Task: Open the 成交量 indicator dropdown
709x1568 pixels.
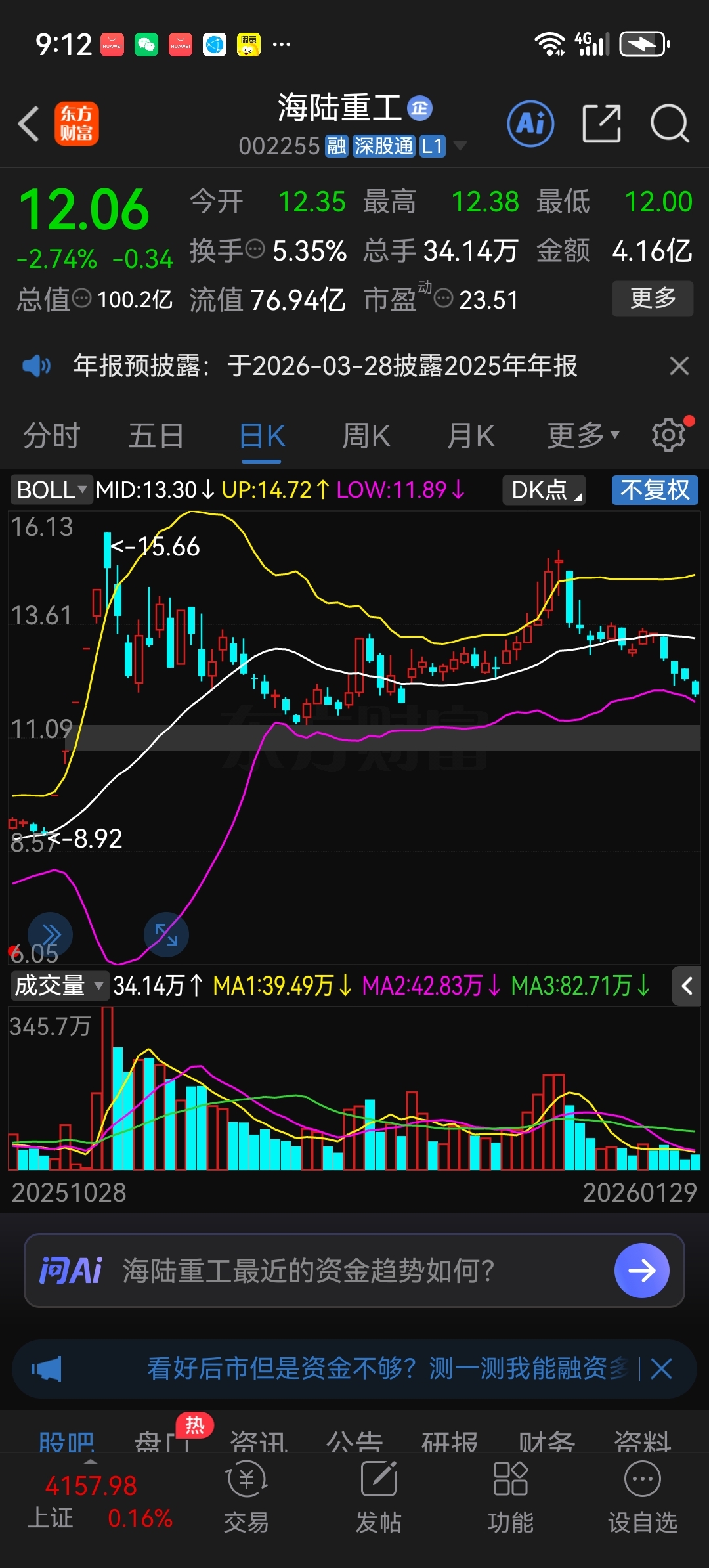Action: [59, 986]
